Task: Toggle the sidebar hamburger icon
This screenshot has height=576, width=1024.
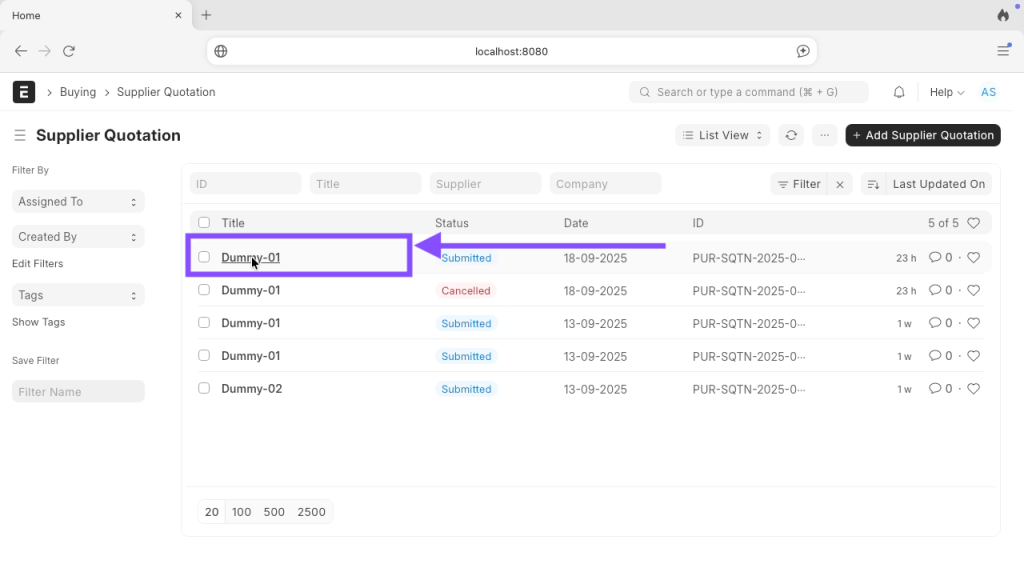Action: (x=19, y=135)
